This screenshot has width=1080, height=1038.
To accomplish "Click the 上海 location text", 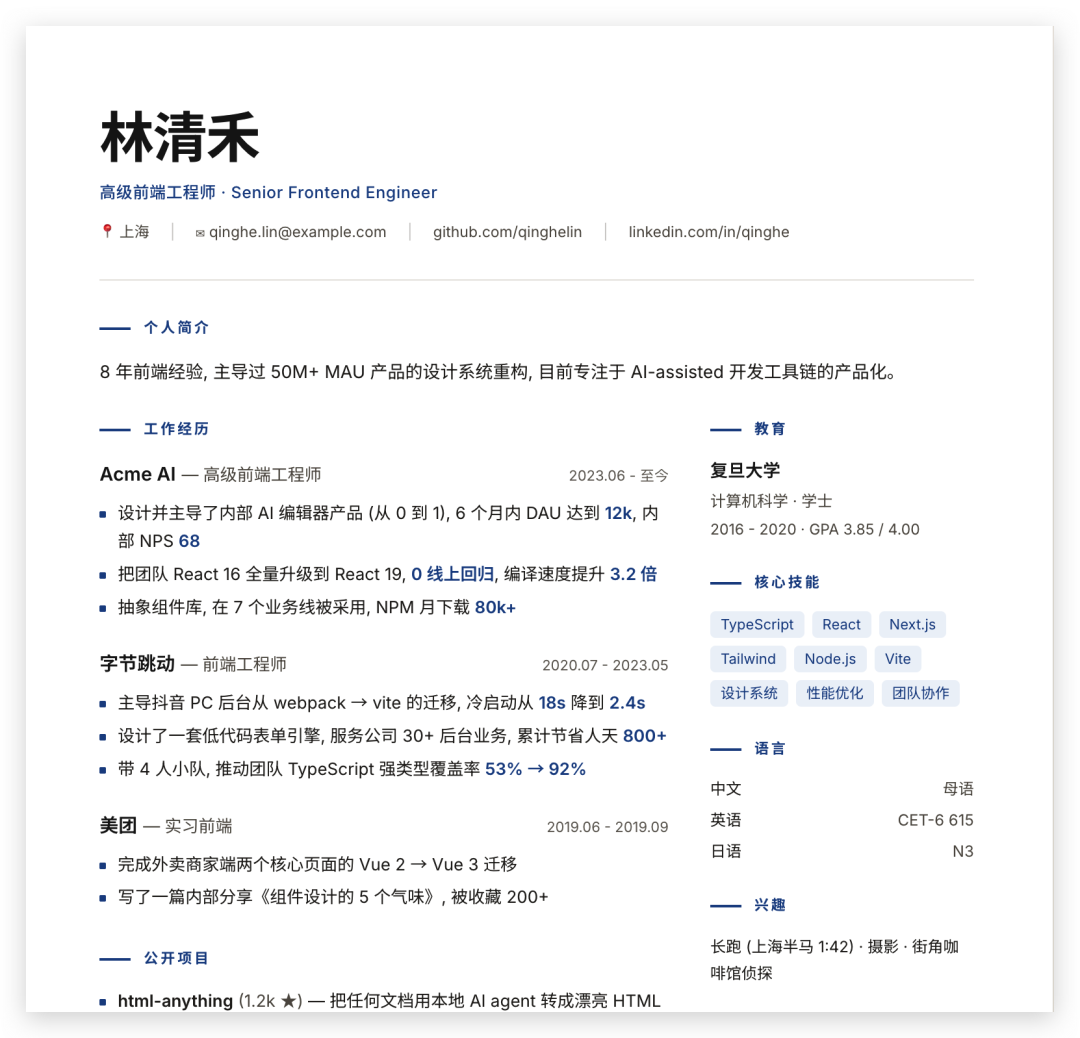I will point(134,232).
